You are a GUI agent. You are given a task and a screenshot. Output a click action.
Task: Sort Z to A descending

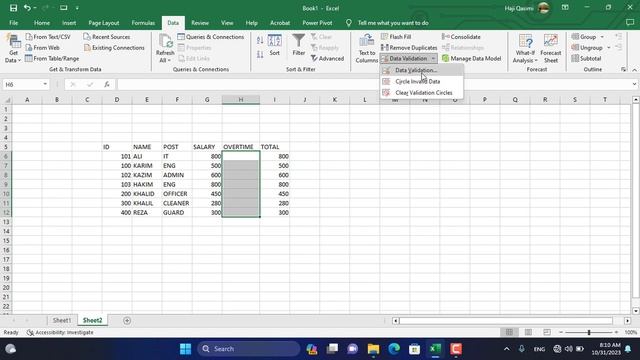(x=260, y=54)
